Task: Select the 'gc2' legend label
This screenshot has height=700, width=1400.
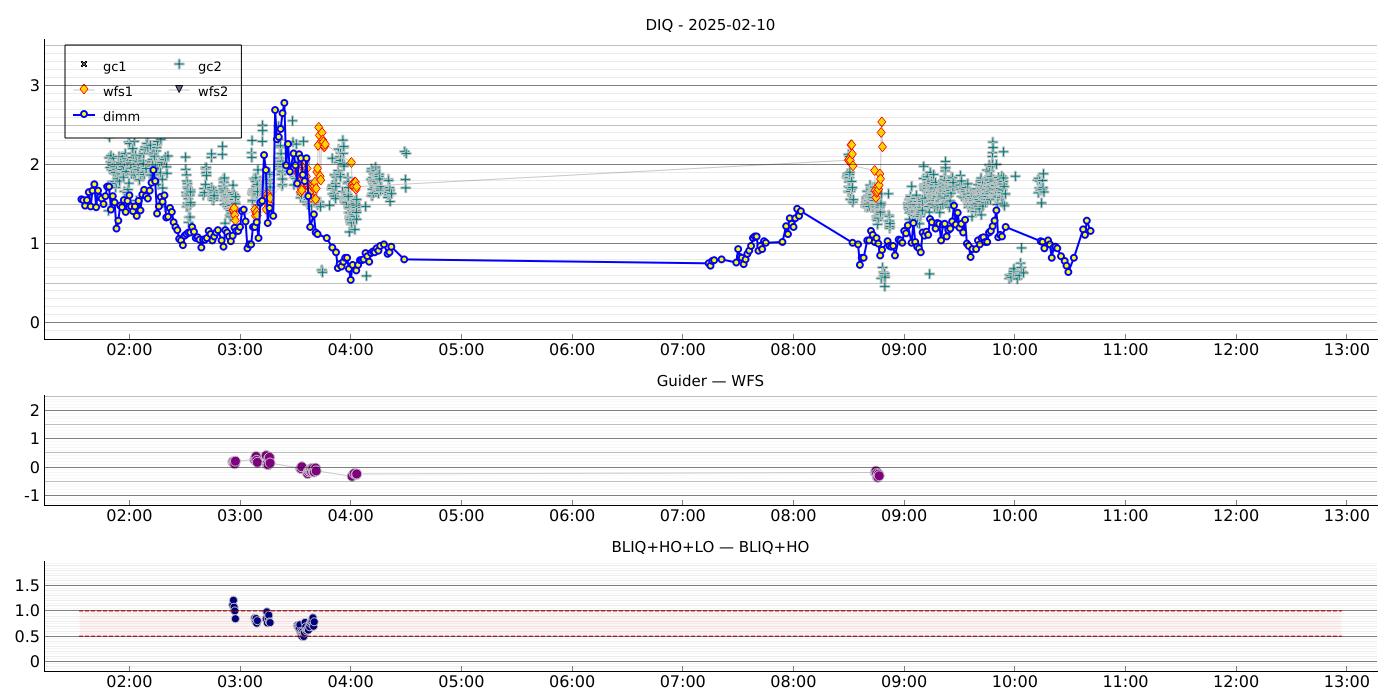Action: click(210, 67)
